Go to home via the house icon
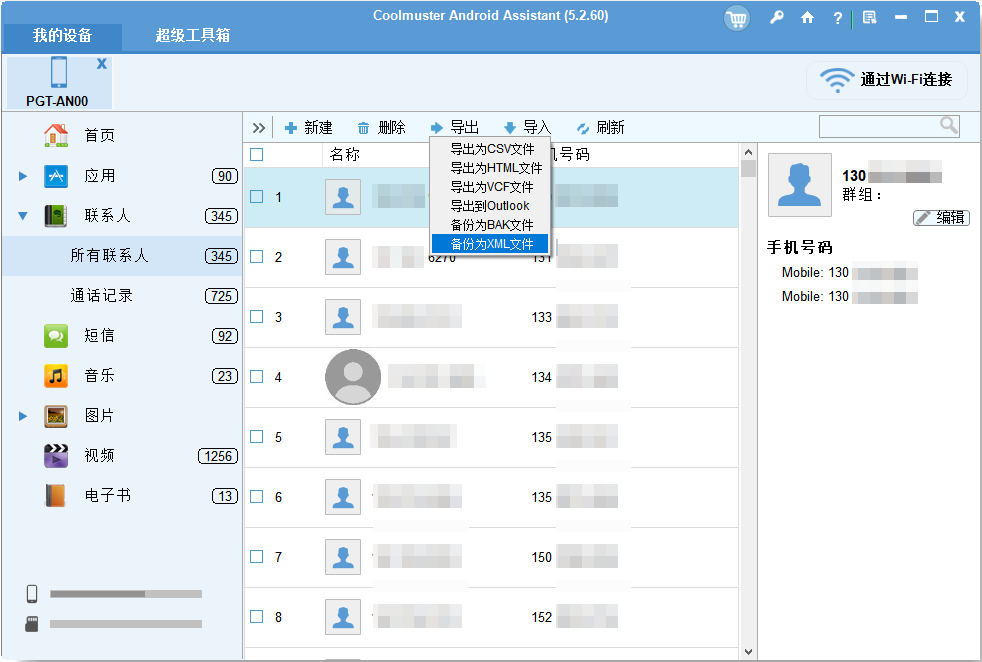 807,18
